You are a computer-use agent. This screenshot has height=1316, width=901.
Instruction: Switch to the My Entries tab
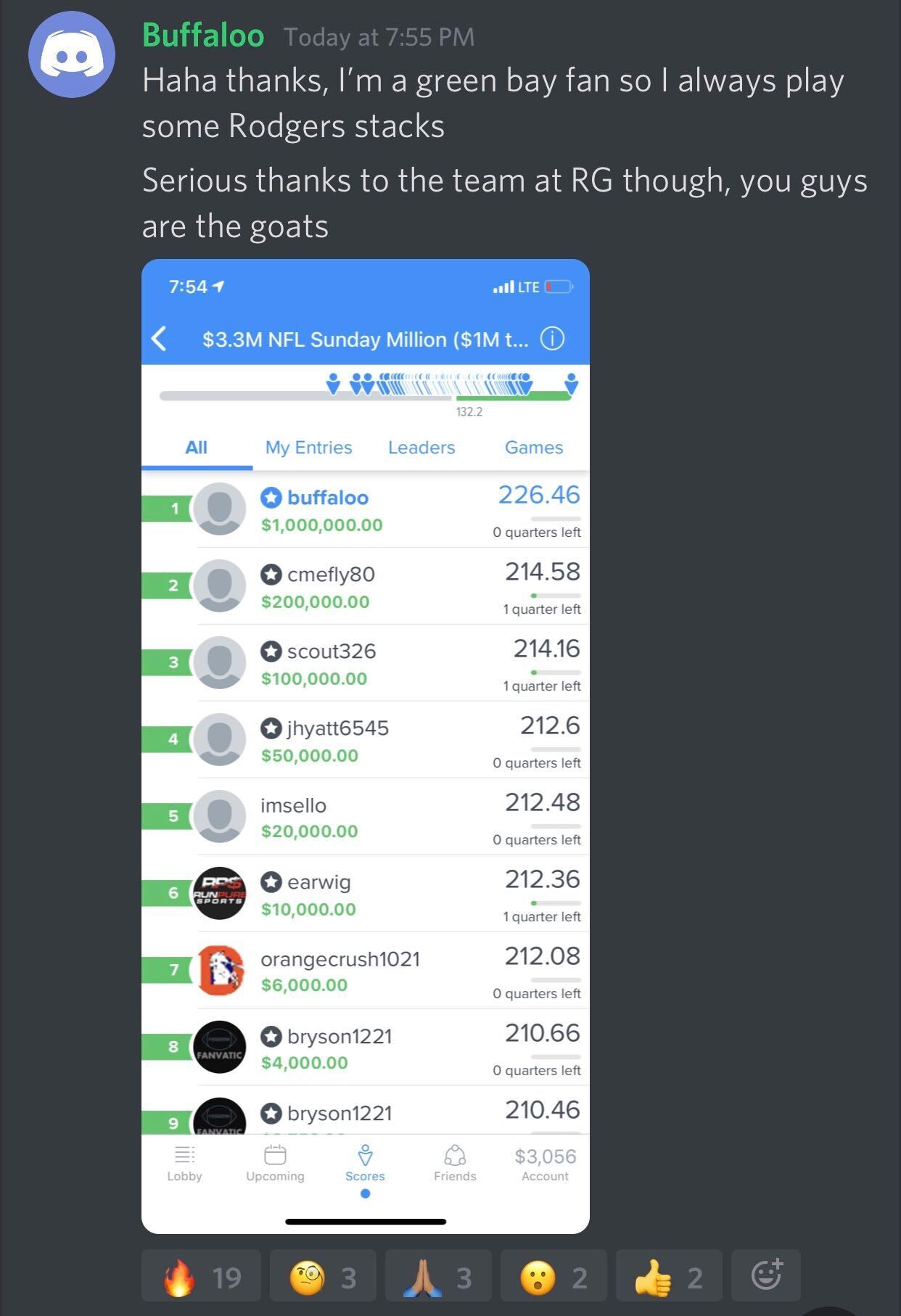click(308, 448)
